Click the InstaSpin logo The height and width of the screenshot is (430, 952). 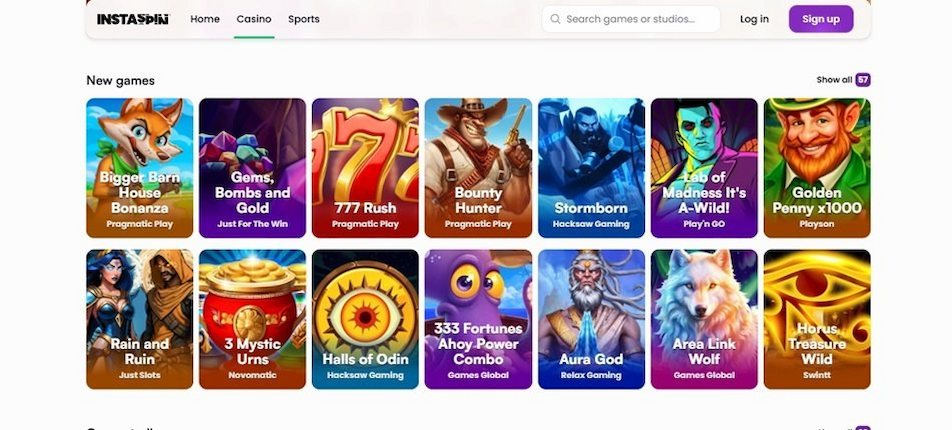(x=133, y=19)
